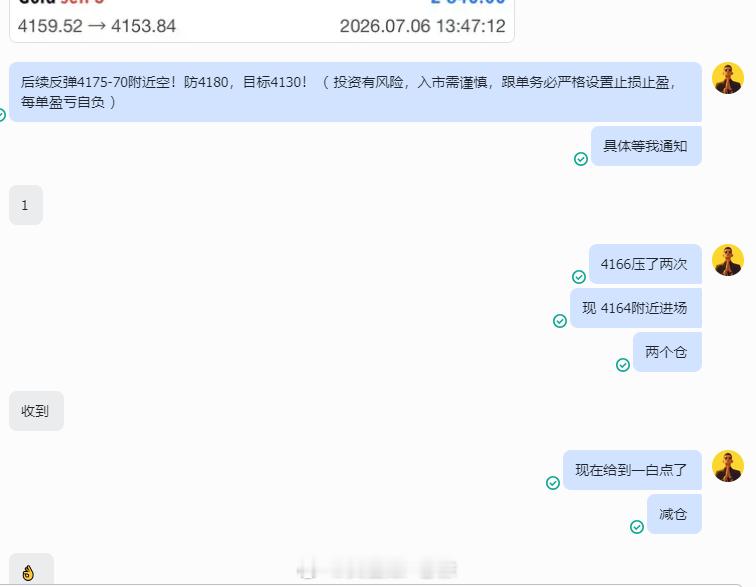Click read-receipt check beside 4166压了两次
756x587 pixels.
tap(579, 277)
